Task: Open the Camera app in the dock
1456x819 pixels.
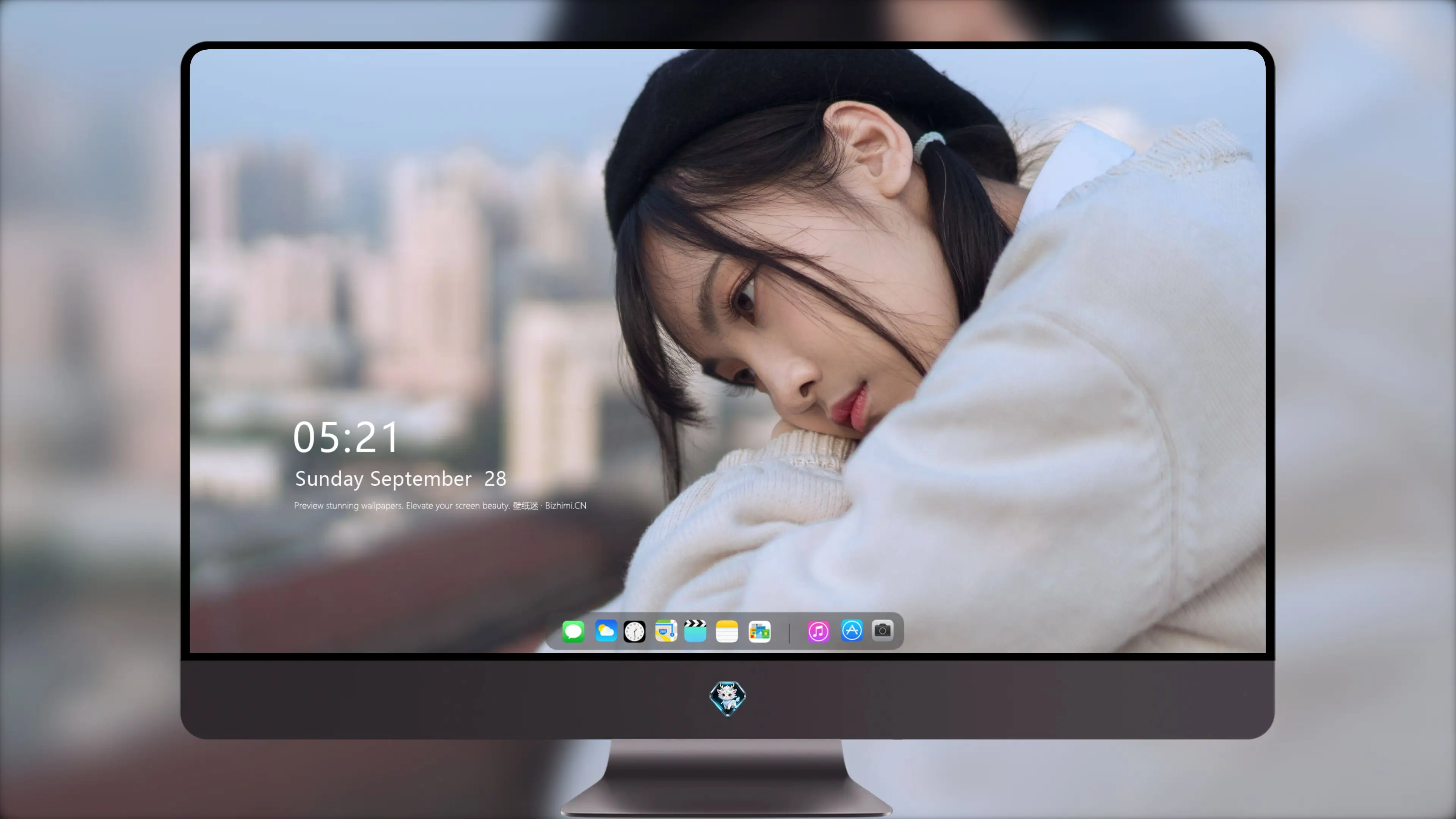Action: [x=882, y=630]
